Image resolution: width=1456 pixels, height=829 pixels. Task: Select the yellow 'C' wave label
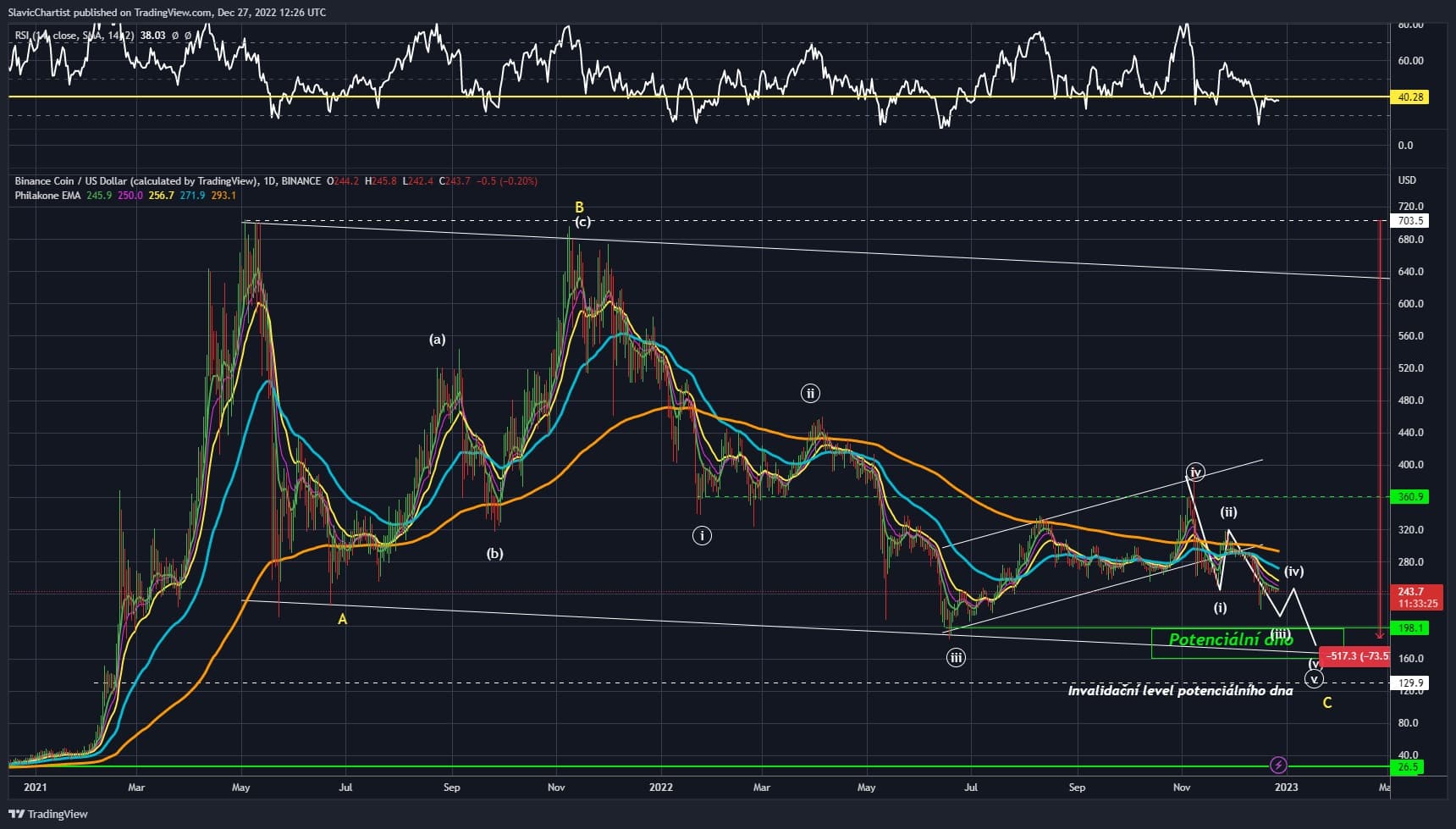click(x=1327, y=703)
